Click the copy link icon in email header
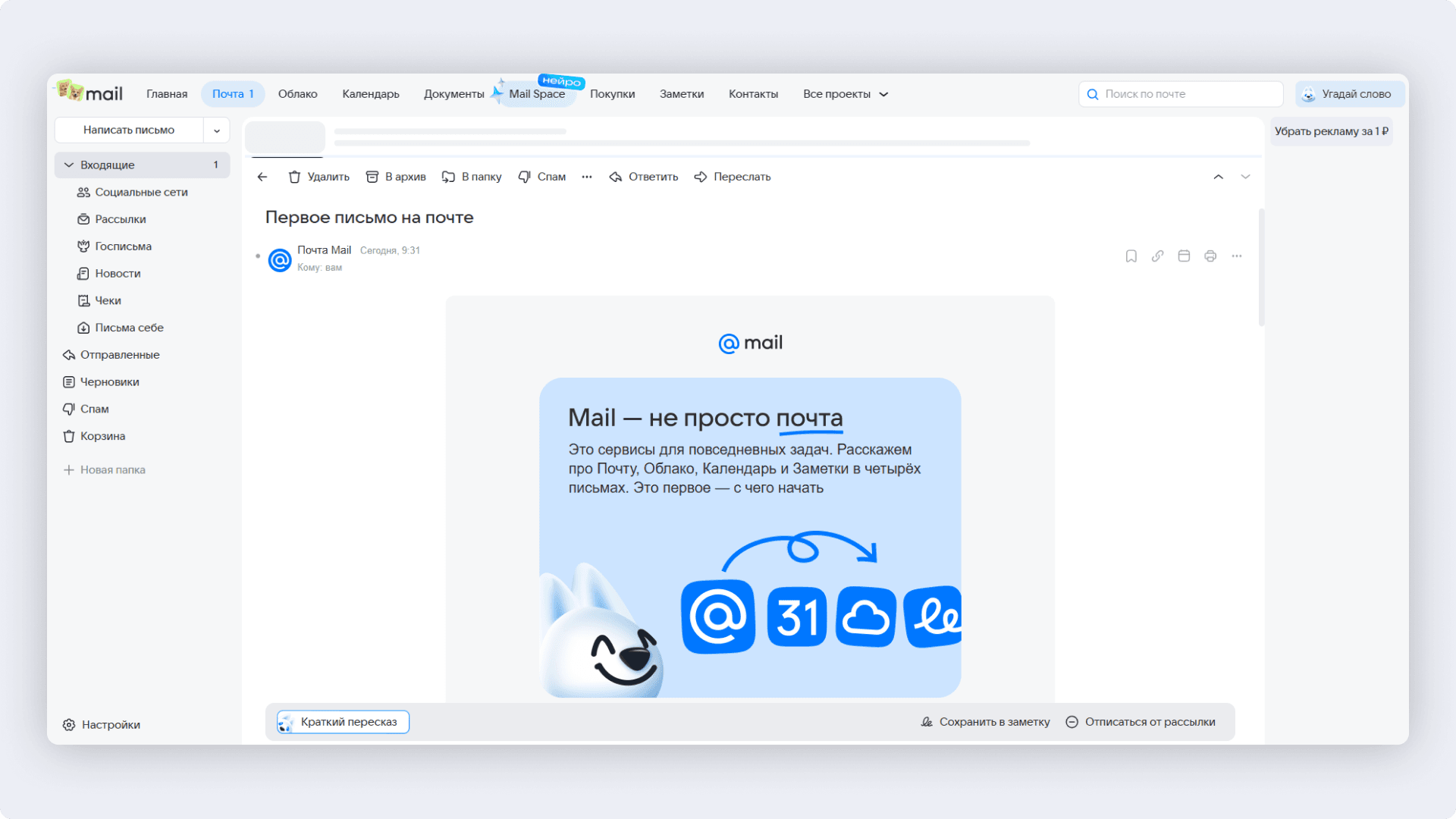Viewport: 1456px width, 819px height. [x=1157, y=256]
